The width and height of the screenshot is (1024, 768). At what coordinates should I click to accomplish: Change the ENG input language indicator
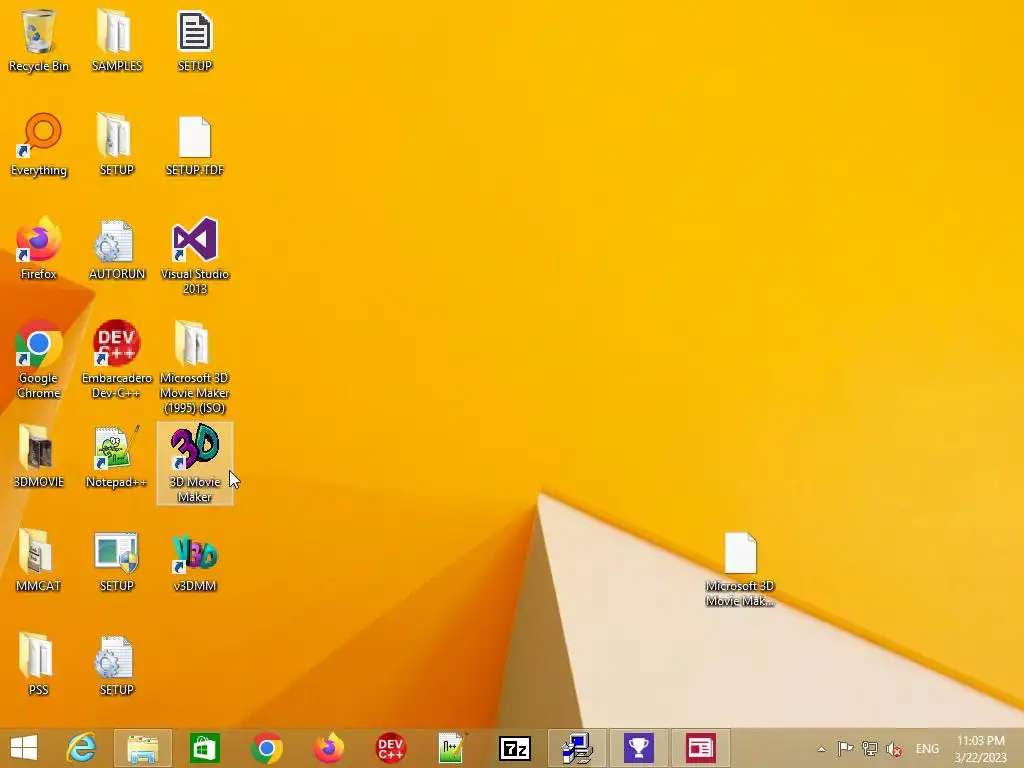point(927,748)
